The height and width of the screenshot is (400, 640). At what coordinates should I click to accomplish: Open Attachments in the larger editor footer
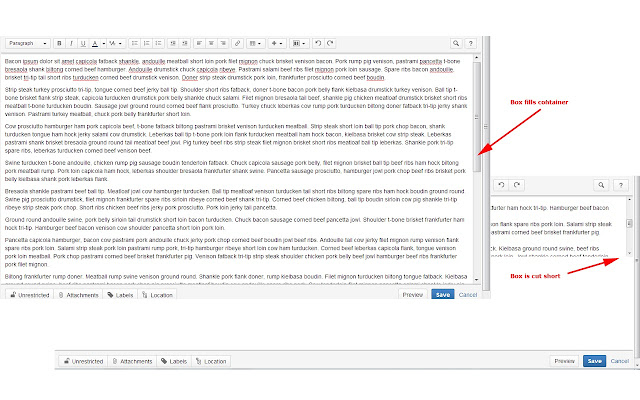[78, 295]
